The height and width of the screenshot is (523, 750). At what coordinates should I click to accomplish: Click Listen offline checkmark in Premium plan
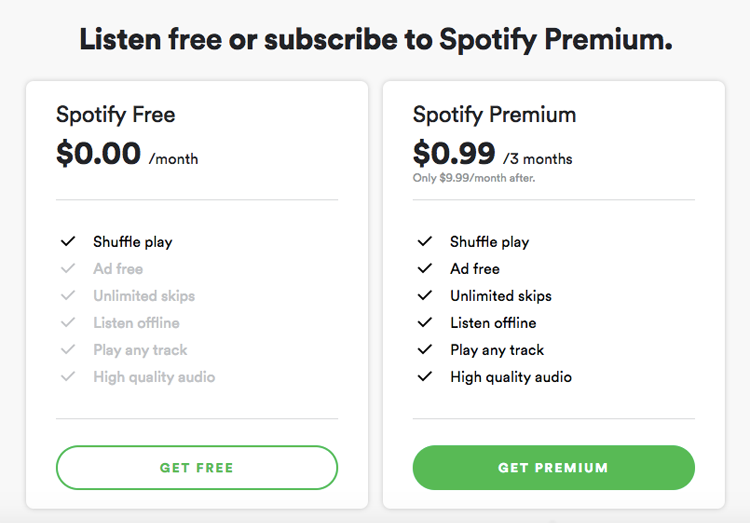click(425, 323)
